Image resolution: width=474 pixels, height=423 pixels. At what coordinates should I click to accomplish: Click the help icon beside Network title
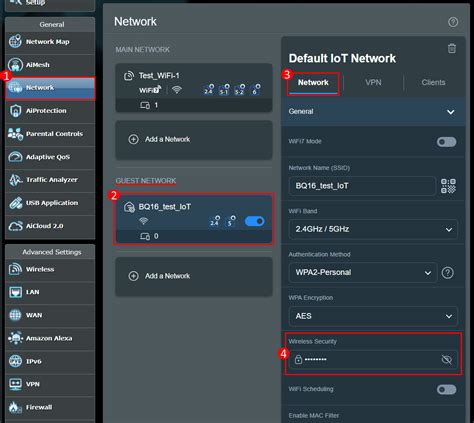point(453,22)
